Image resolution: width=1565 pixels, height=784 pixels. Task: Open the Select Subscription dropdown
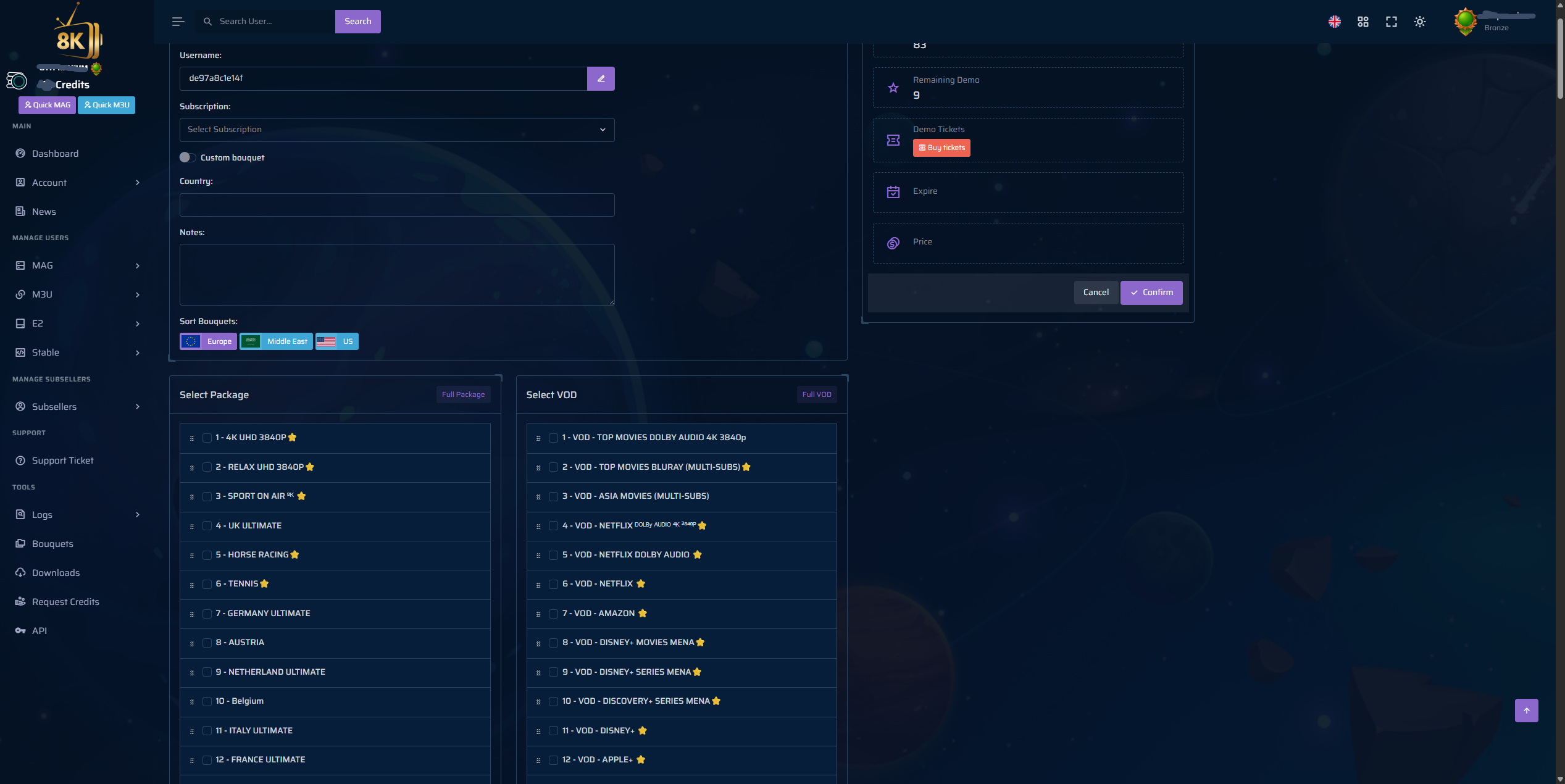coord(397,130)
